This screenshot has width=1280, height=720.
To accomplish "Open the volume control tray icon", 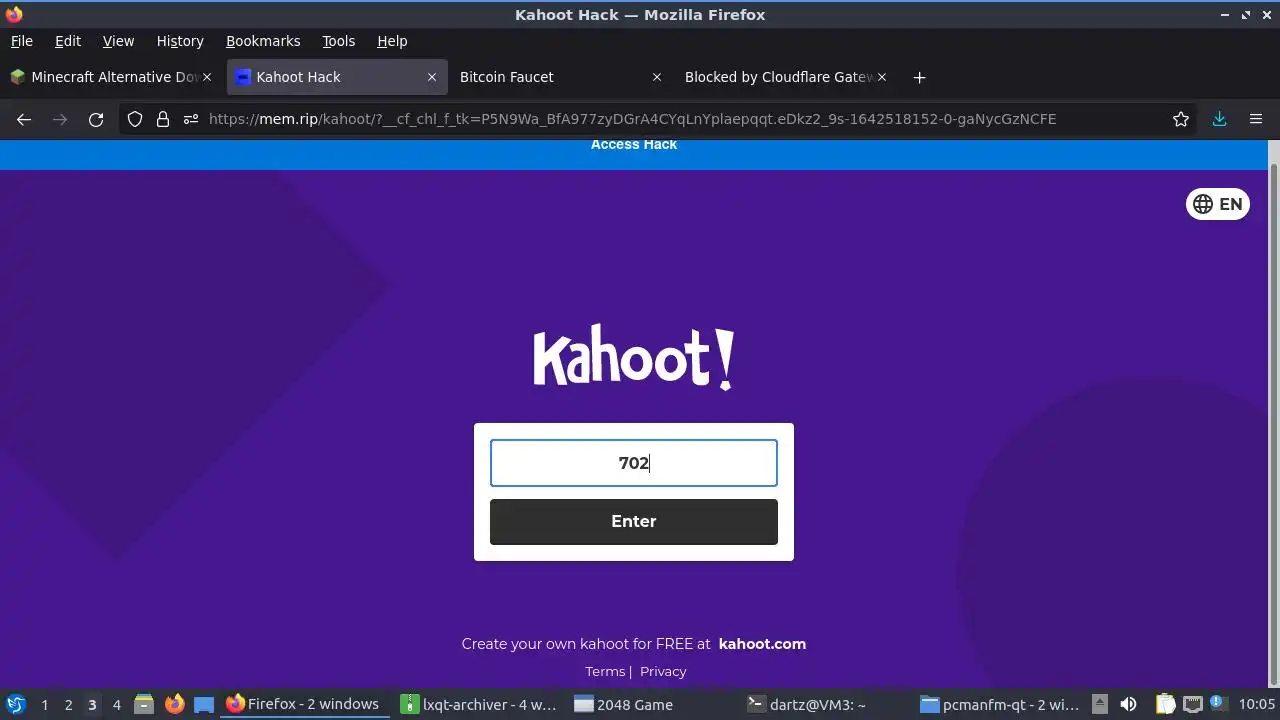I will (x=1128, y=704).
